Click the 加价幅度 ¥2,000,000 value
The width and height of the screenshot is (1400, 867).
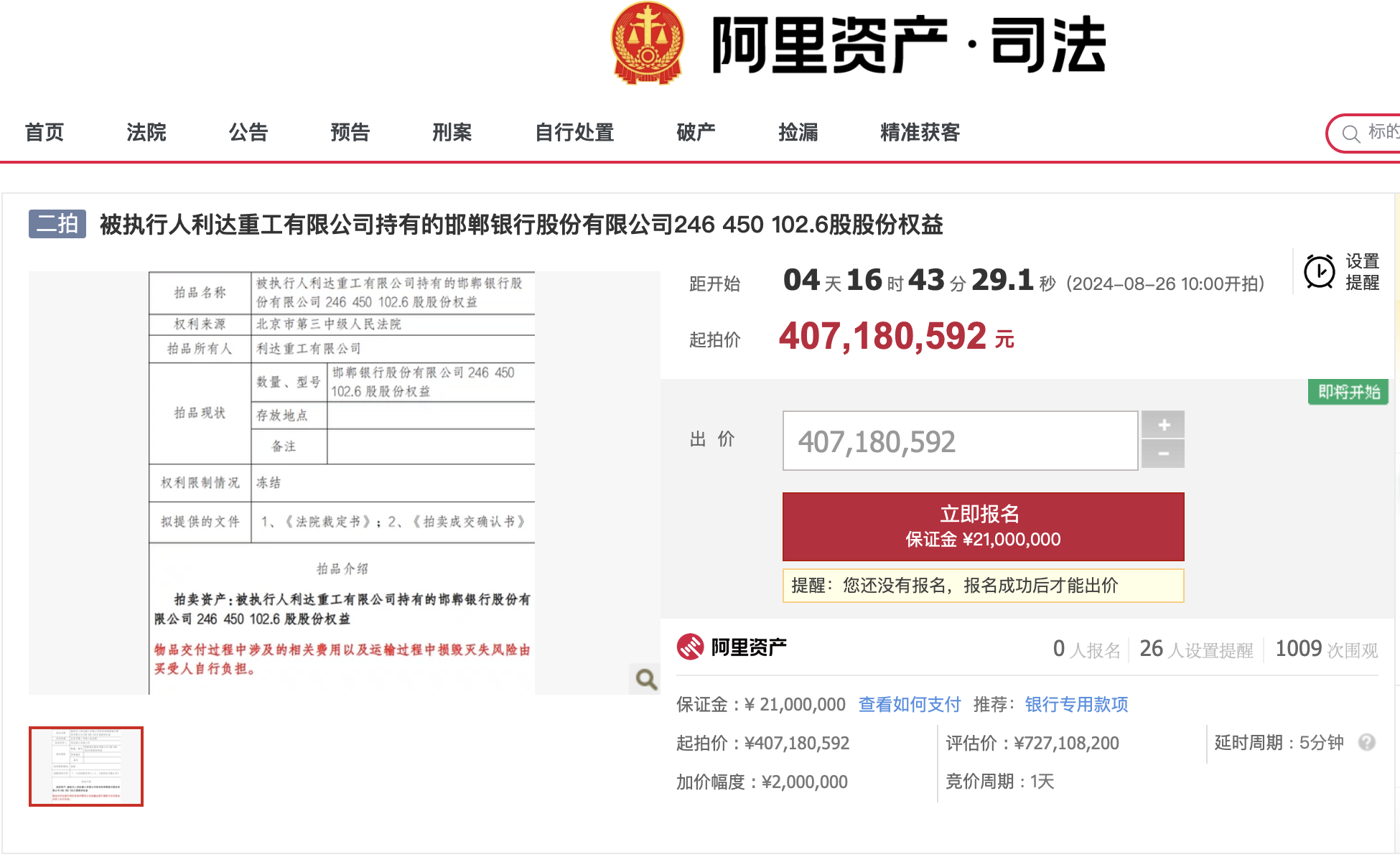[762, 782]
